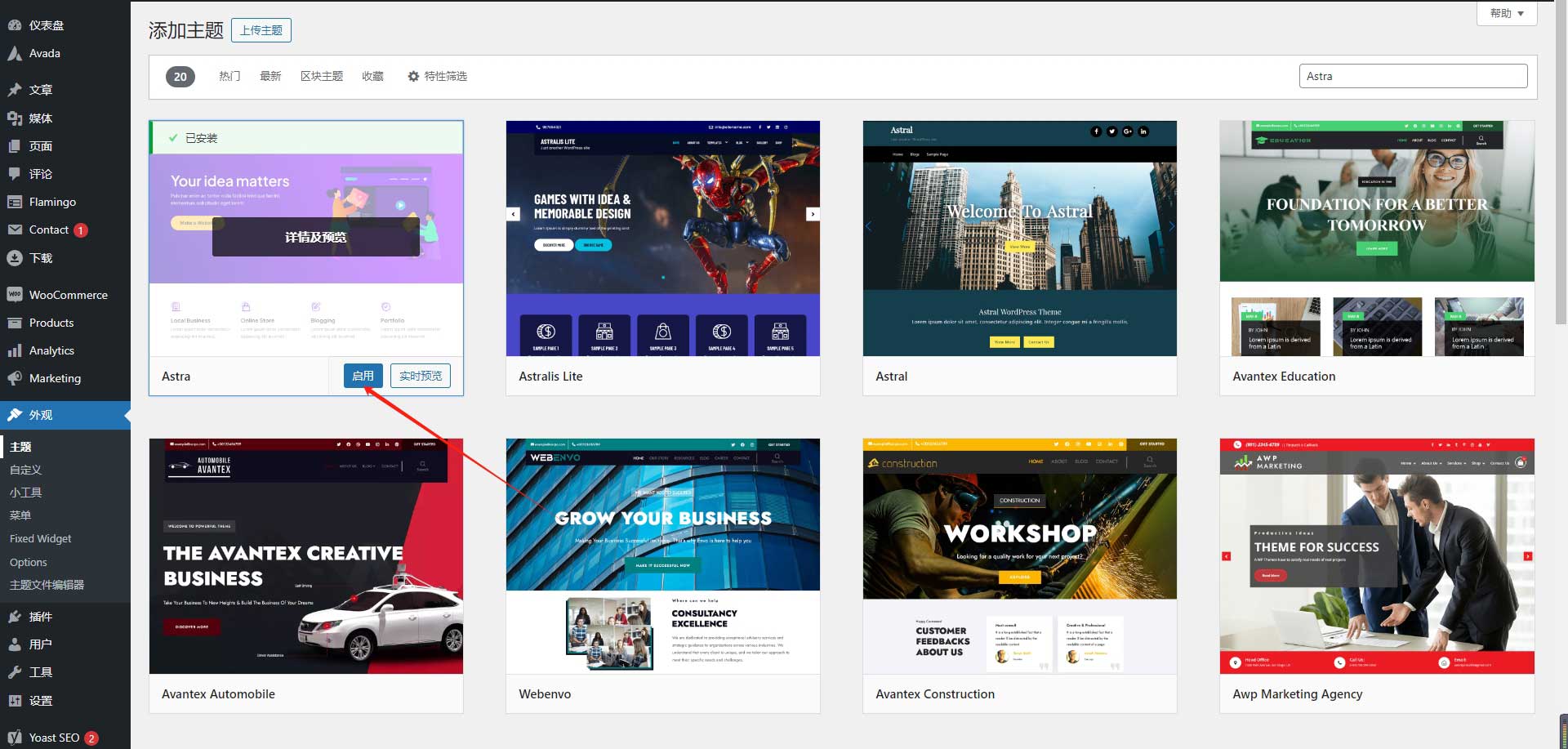The width and height of the screenshot is (1568, 749).
Task: Click 启用 to activate the Astra theme
Action: (363, 376)
